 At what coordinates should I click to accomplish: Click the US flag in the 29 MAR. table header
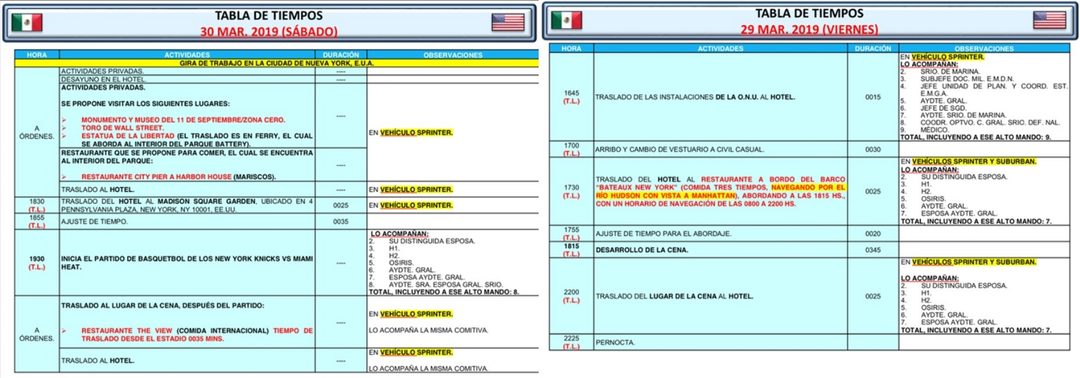click(x=1050, y=20)
